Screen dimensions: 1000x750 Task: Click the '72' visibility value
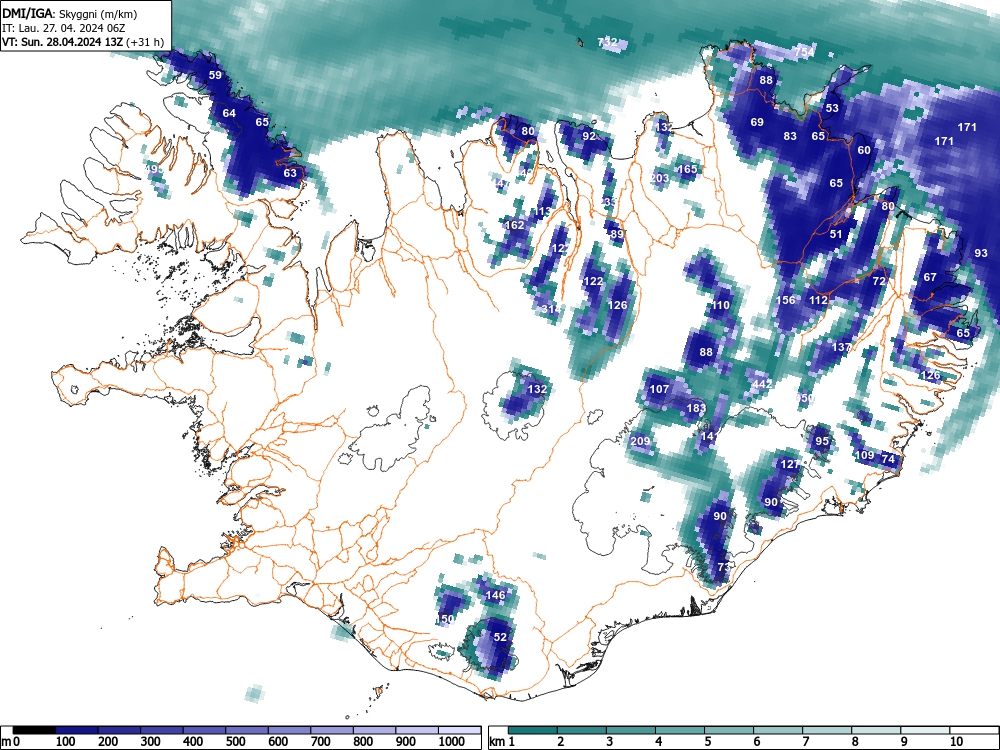pos(879,281)
